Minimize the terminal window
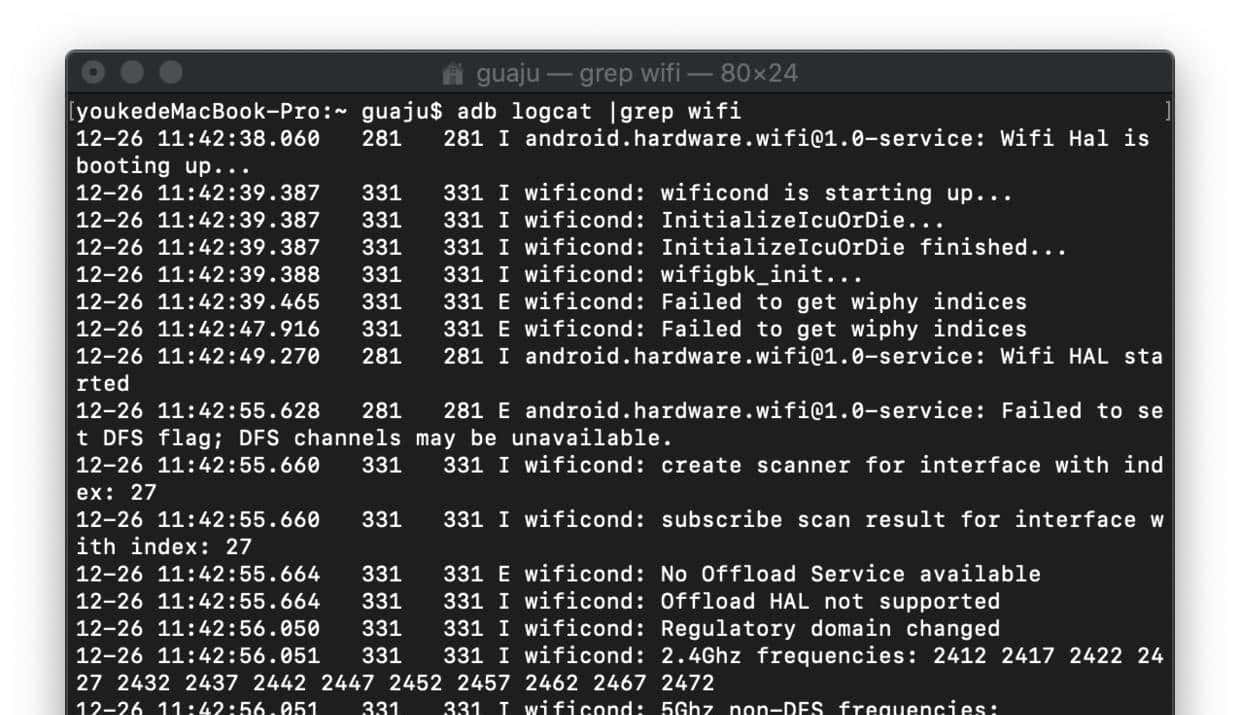Screen dimensions: 1240x715 [x=132, y=72]
